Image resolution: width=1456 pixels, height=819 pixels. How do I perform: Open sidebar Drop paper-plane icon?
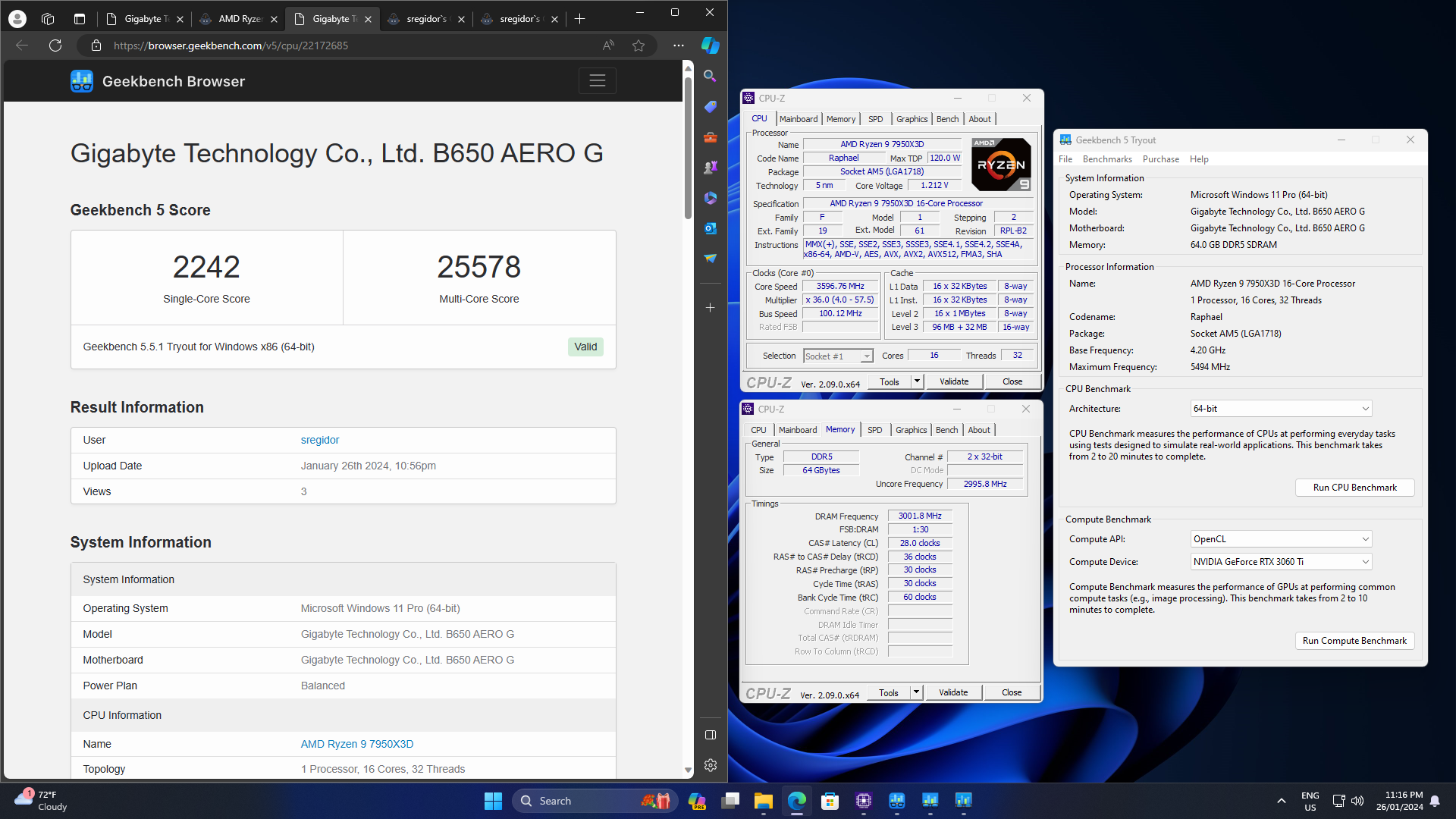711,259
